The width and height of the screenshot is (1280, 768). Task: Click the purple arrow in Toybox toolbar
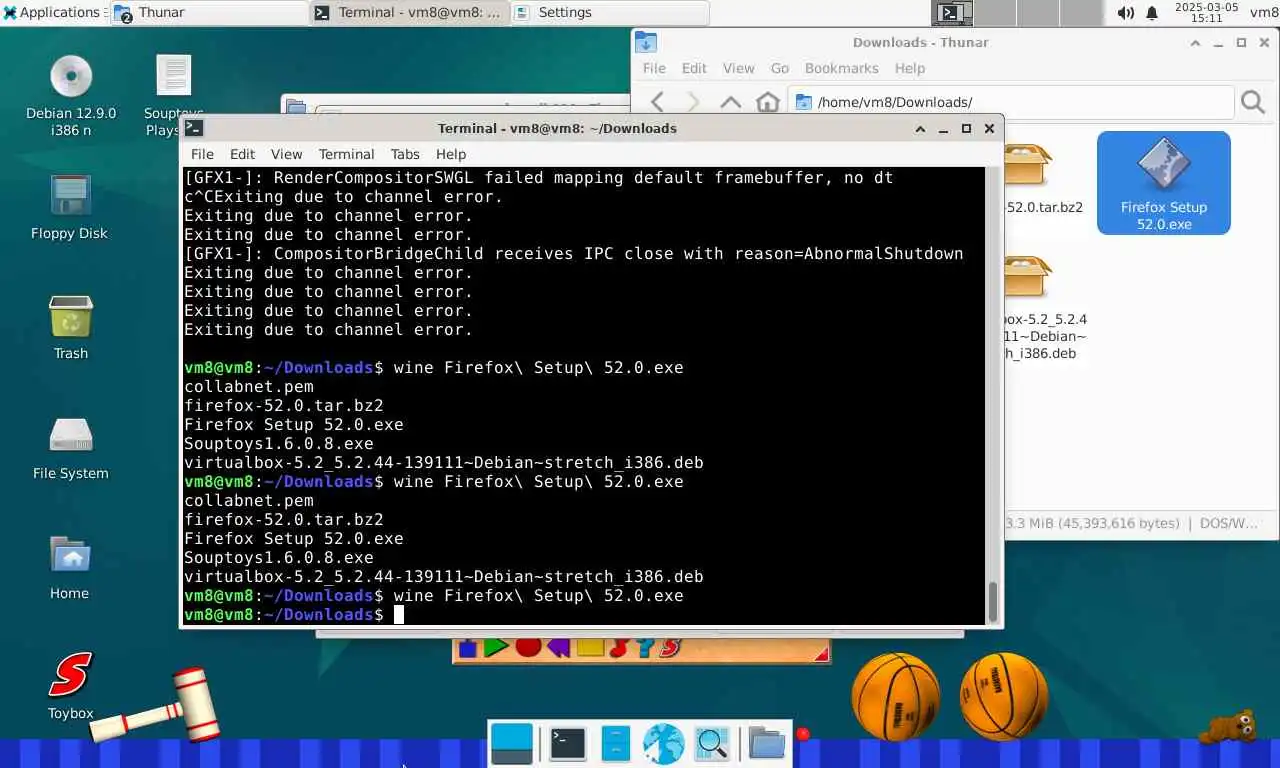[558, 648]
